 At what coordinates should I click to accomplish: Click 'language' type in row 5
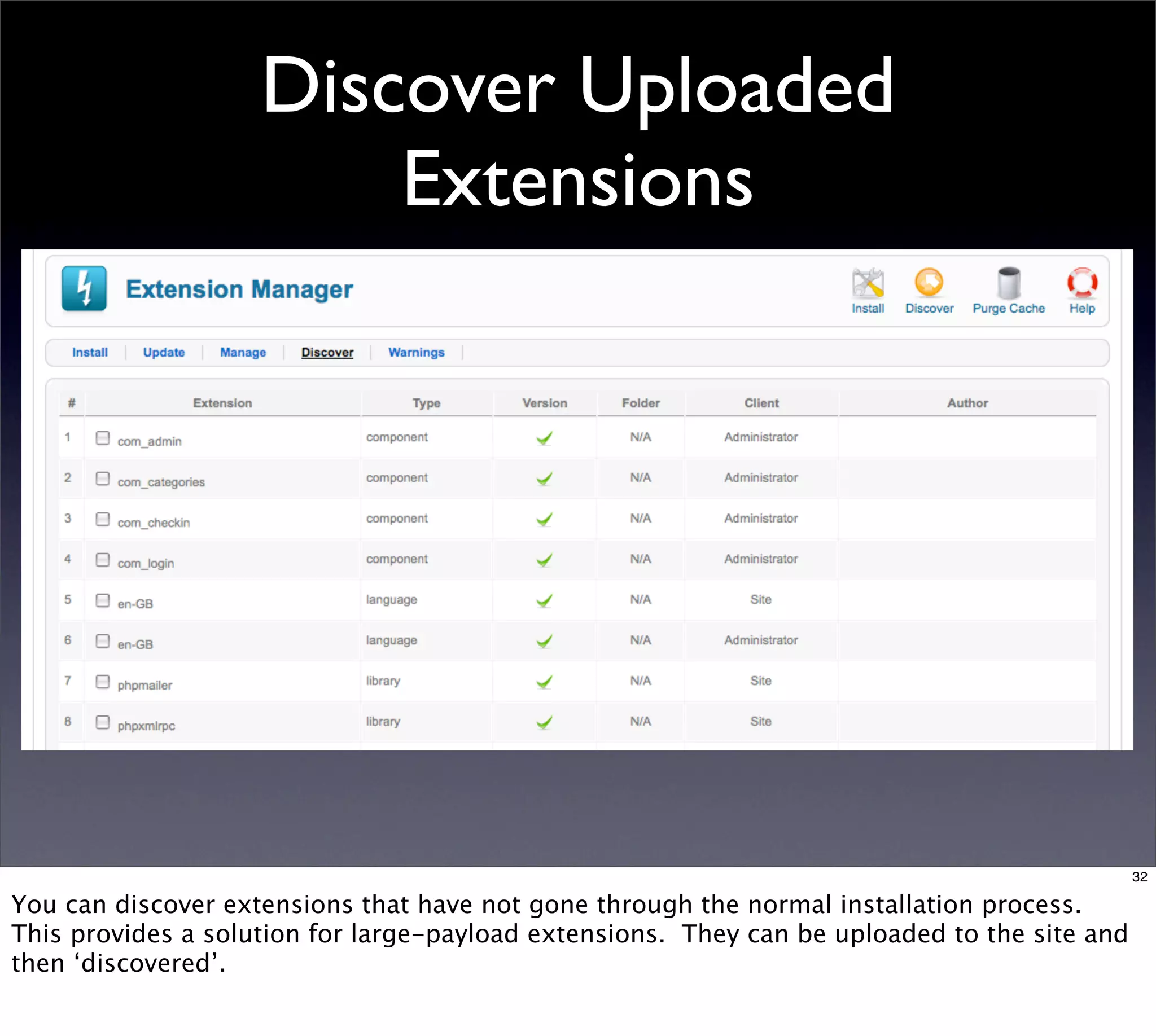pyautogui.click(x=392, y=600)
